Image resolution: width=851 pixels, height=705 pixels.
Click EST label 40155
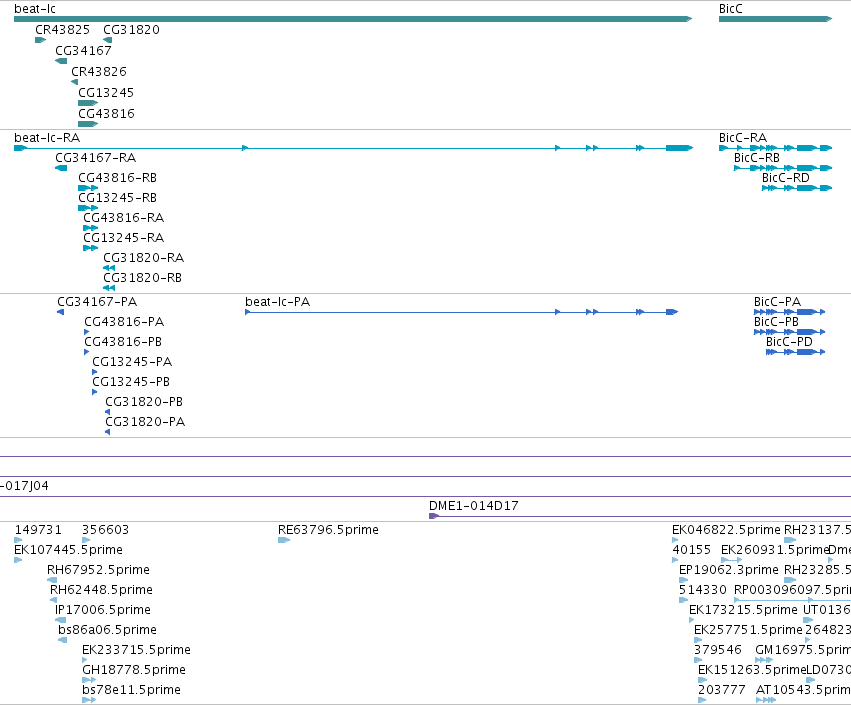click(x=691, y=550)
